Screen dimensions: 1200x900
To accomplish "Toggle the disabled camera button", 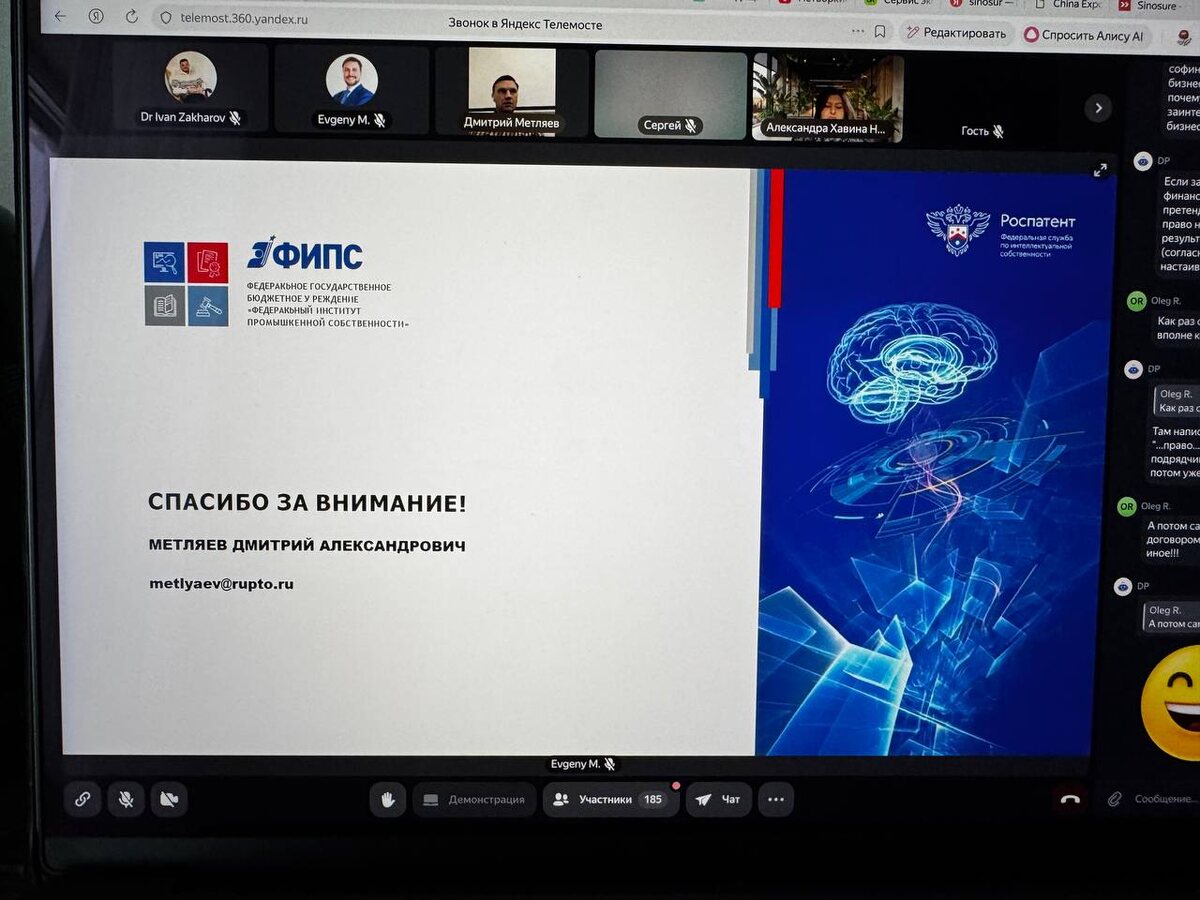I will click(x=169, y=799).
